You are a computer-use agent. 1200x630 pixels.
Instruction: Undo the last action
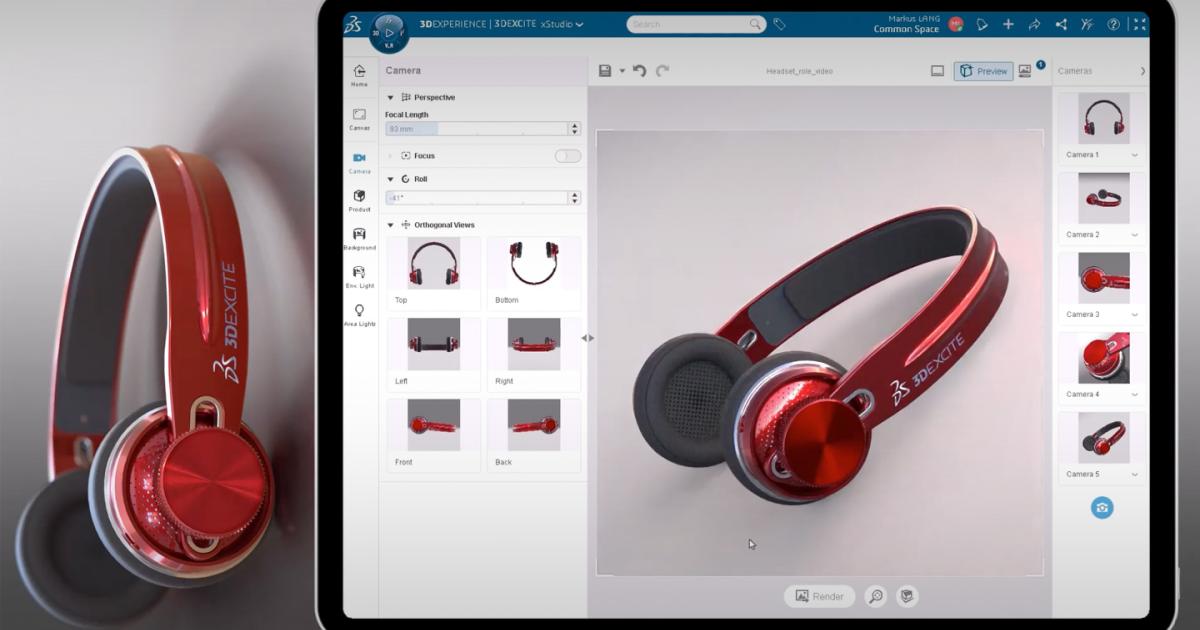click(640, 71)
